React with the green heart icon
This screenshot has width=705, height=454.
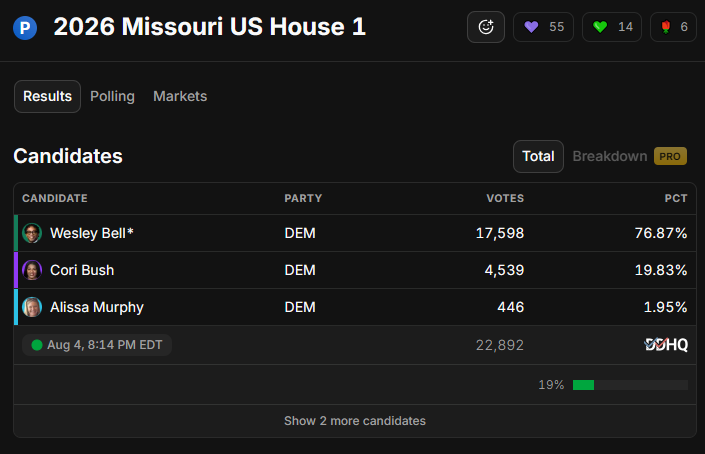point(600,27)
